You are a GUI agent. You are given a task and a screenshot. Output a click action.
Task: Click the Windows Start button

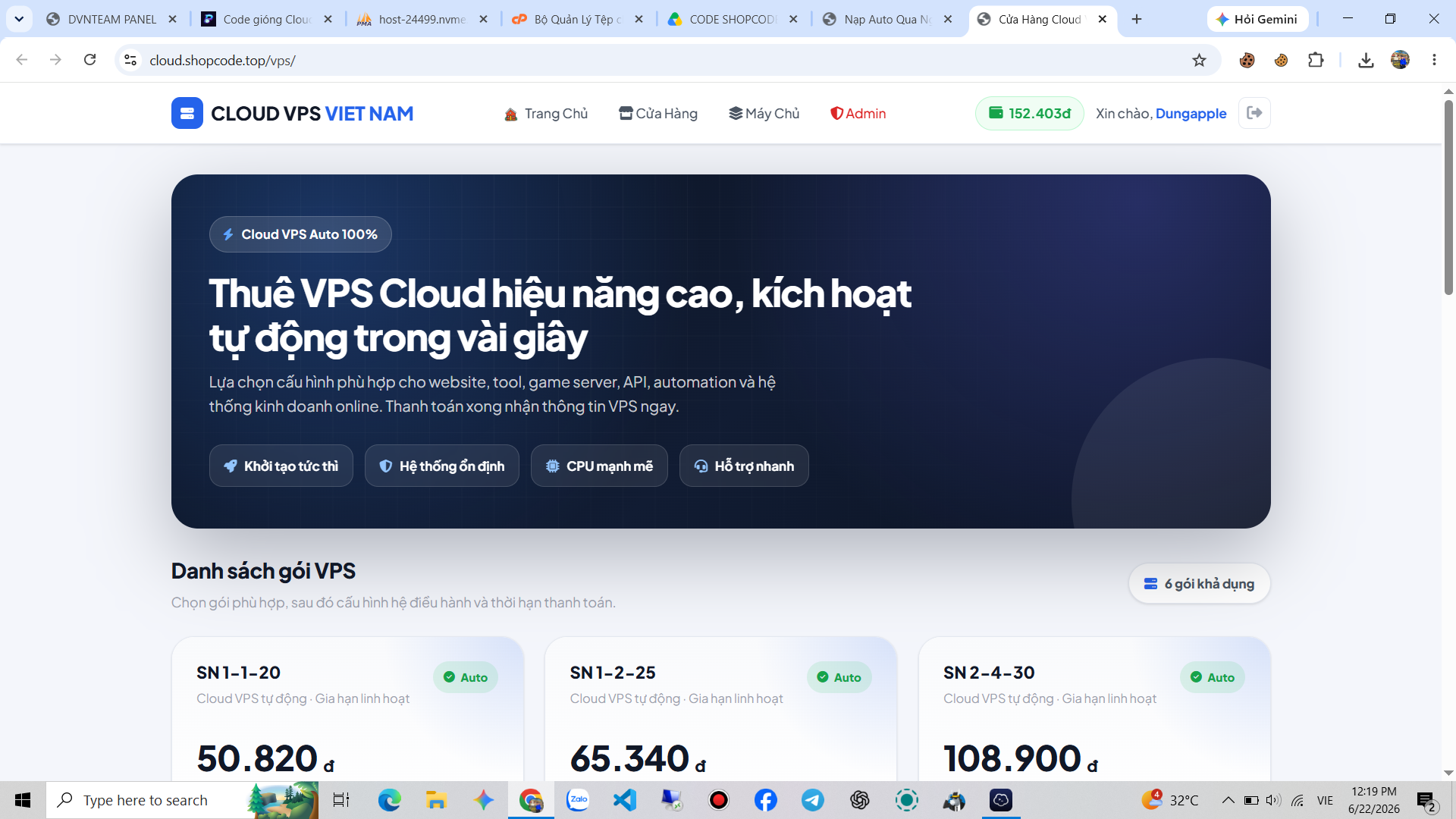pyautogui.click(x=23, y=800)
